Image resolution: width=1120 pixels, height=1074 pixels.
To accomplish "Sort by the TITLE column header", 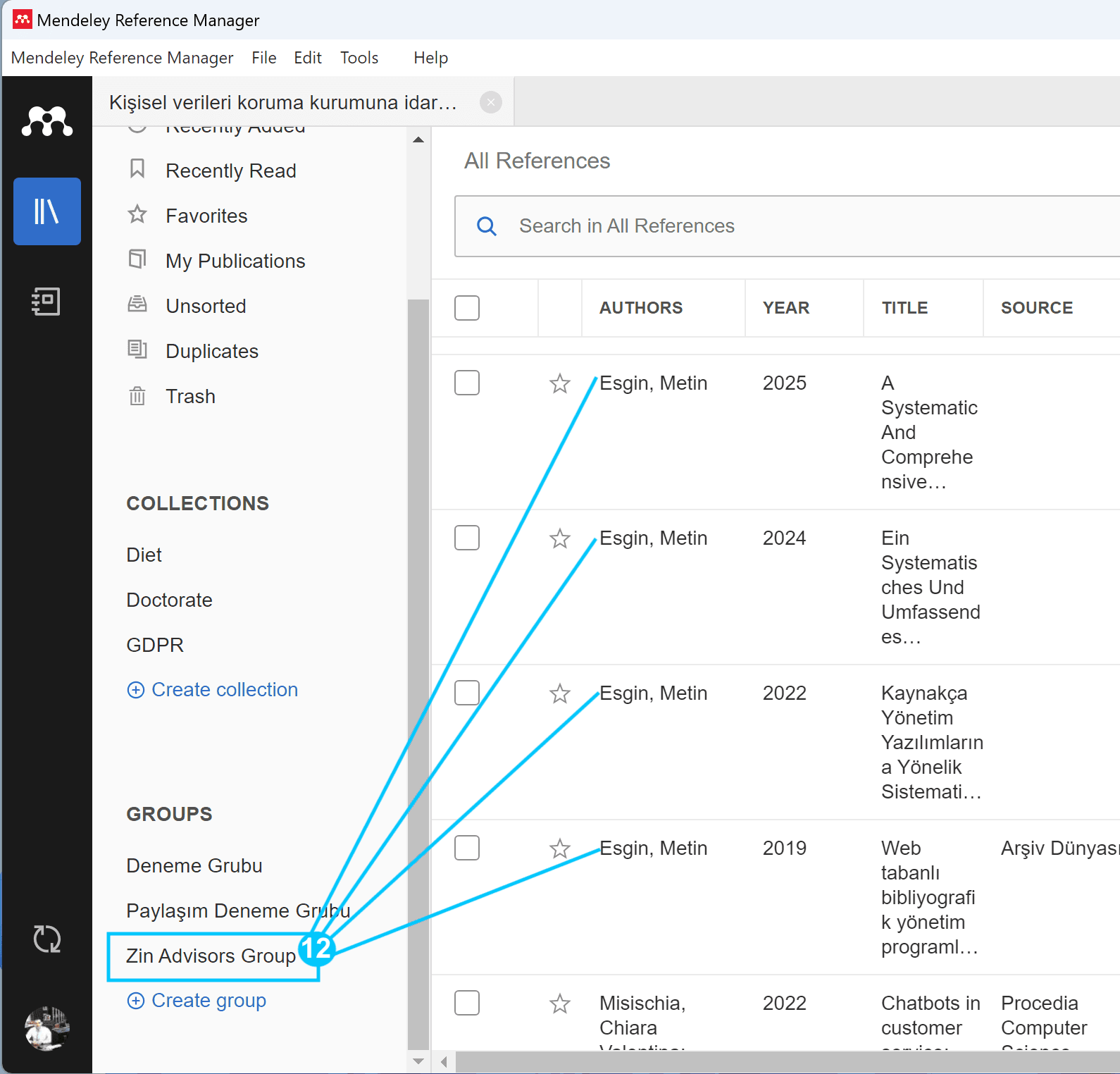I will coord(905,308).
